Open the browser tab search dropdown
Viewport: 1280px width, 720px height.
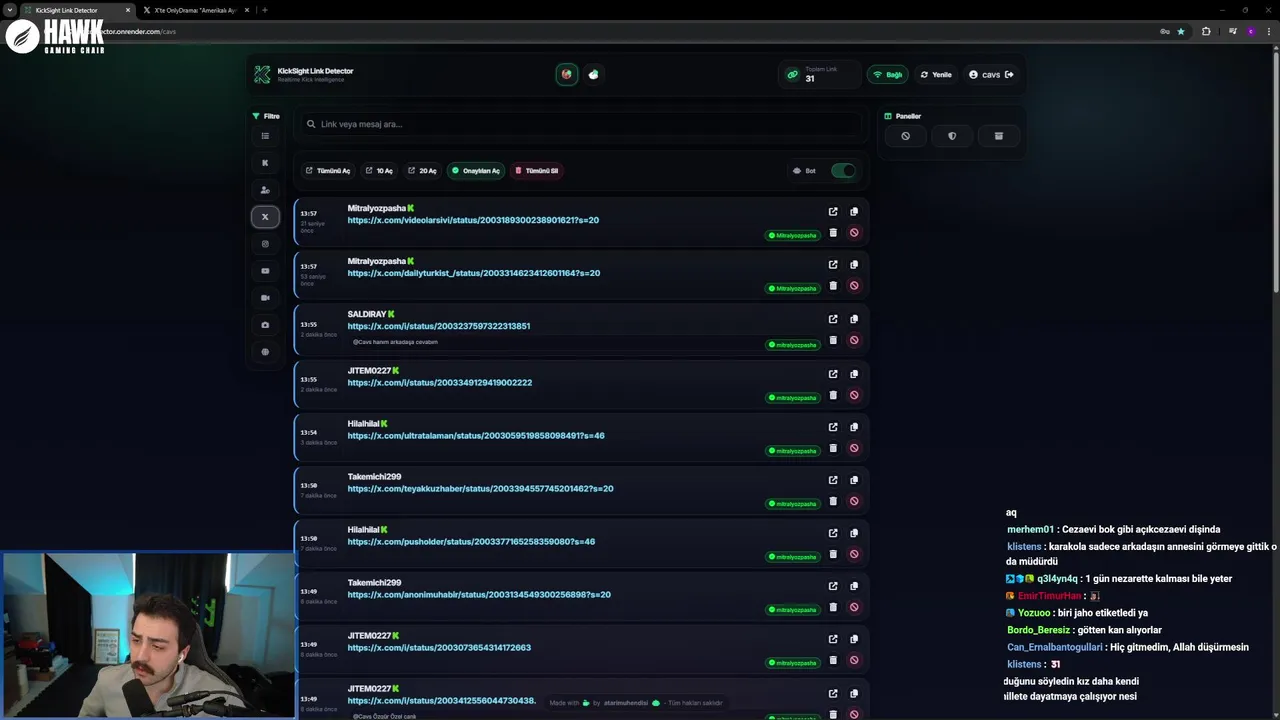coord(9,10)
